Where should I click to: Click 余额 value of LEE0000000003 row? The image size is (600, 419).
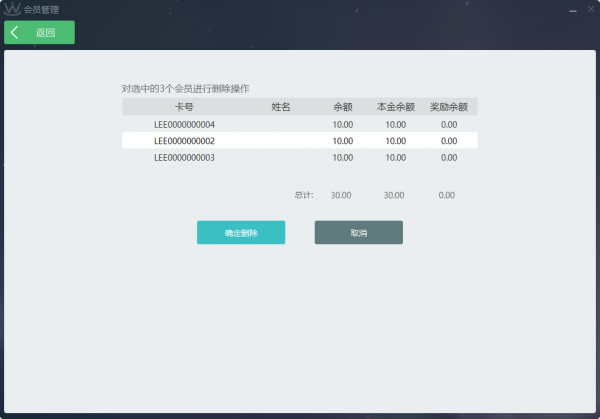342,158
